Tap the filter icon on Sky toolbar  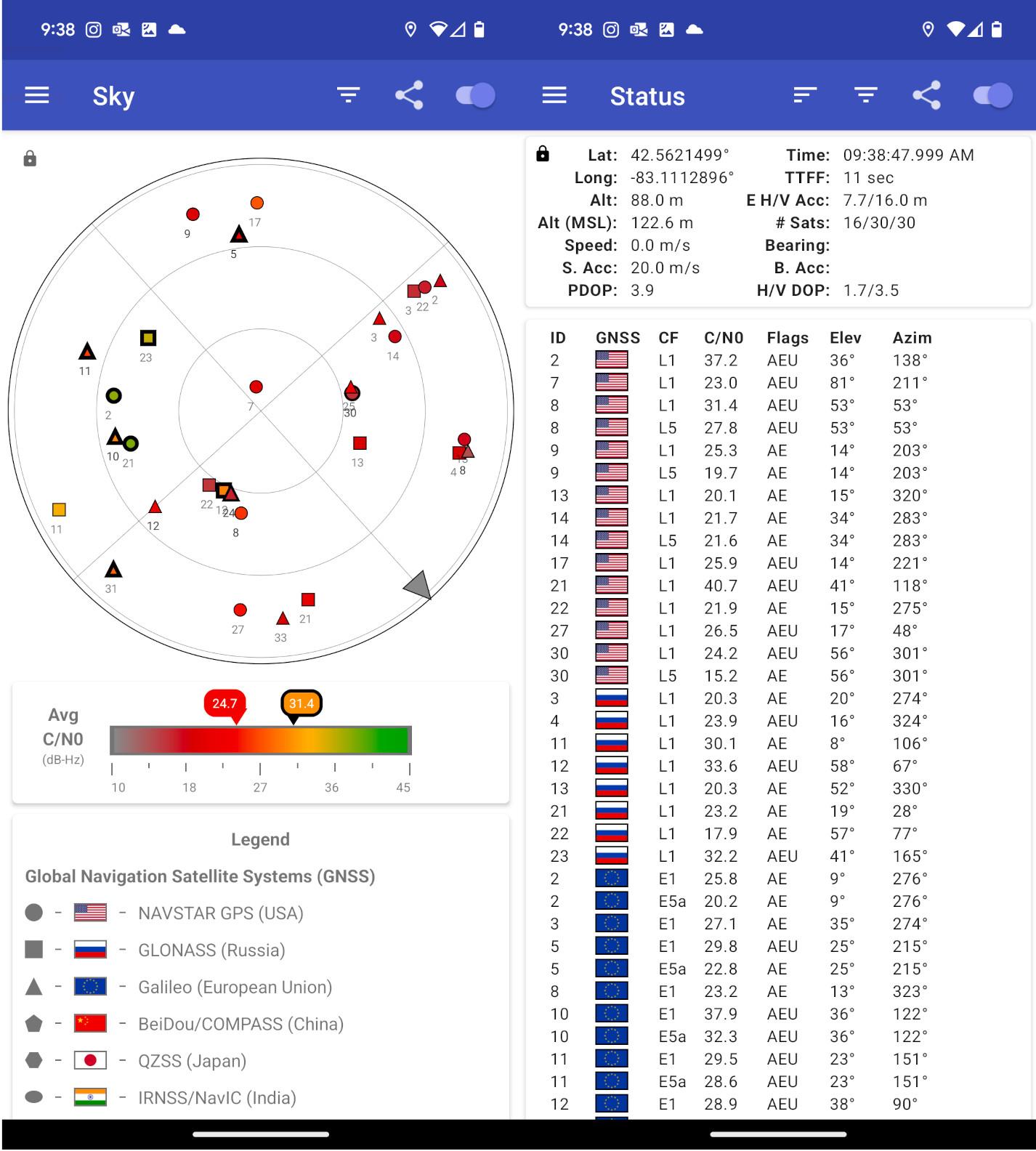(349, 95)
